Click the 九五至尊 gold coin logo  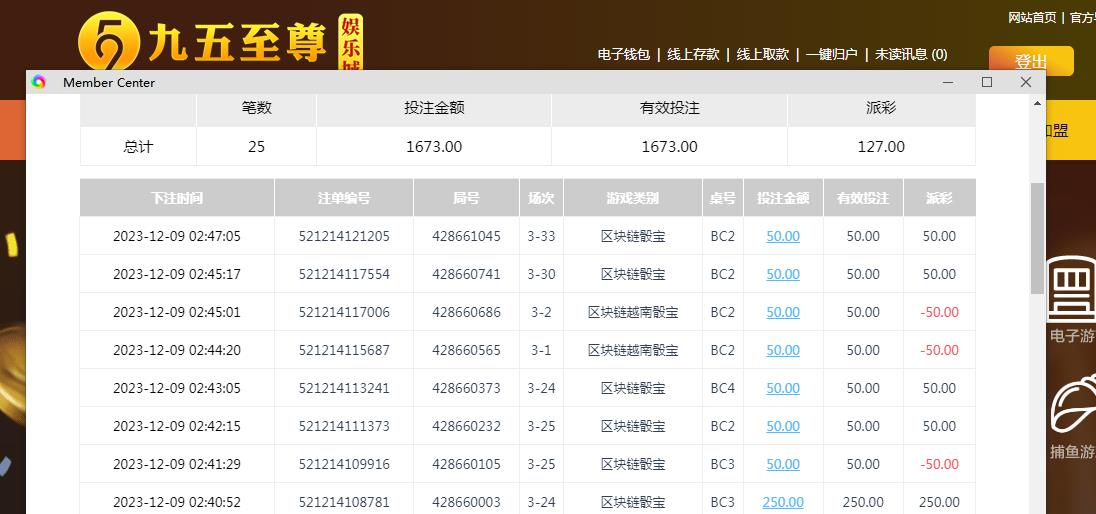(108, 41)
